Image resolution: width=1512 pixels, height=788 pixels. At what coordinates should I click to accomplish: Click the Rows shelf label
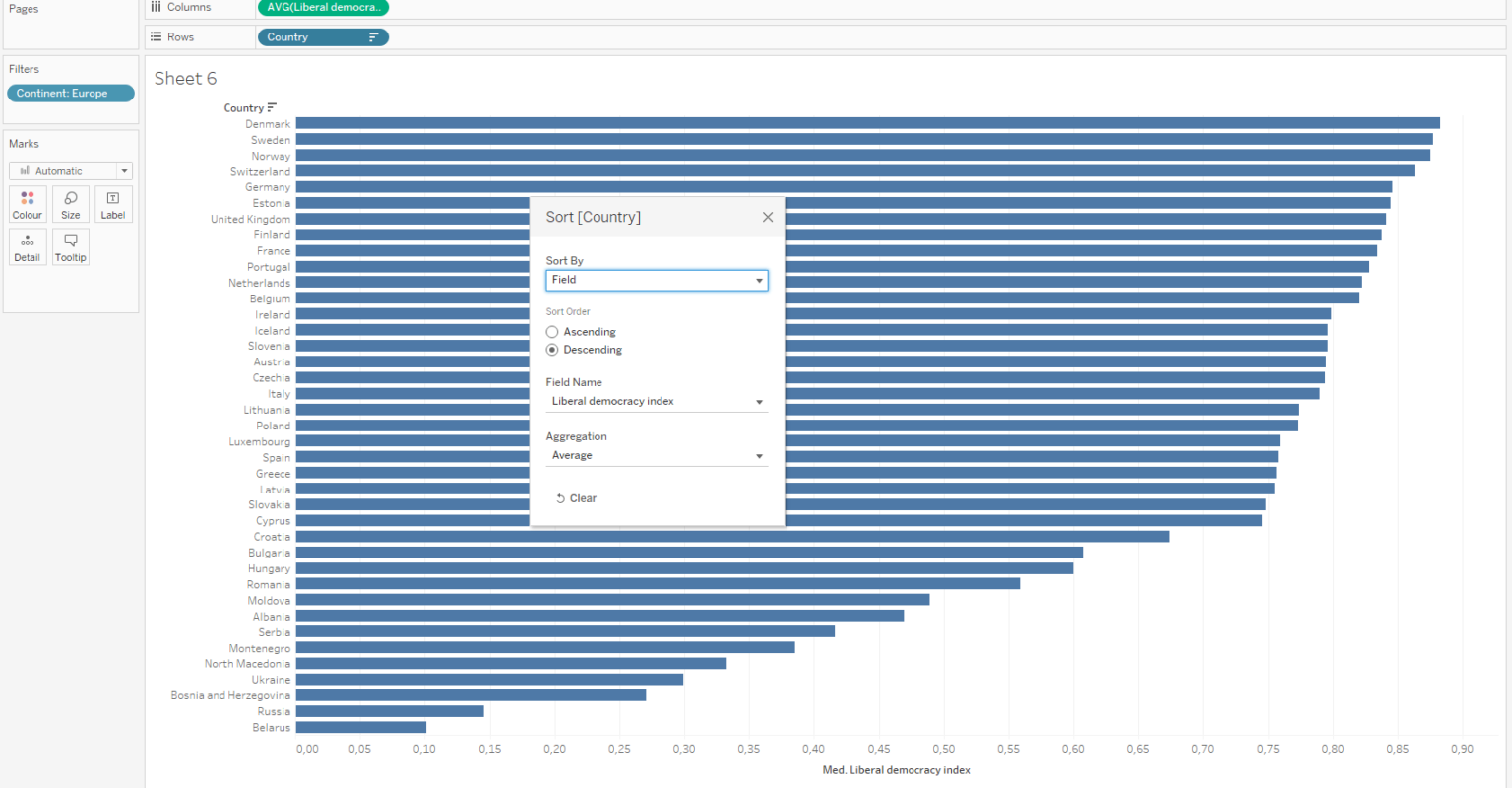[180, 36]
